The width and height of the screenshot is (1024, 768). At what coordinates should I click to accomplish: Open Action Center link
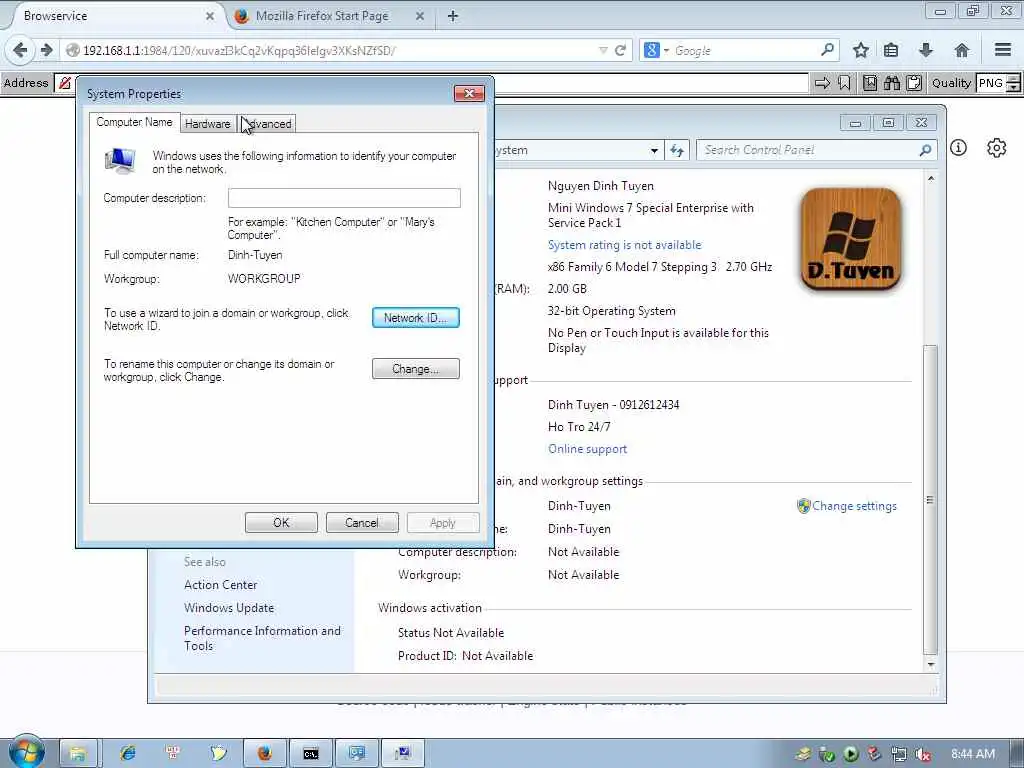[221, 584]
